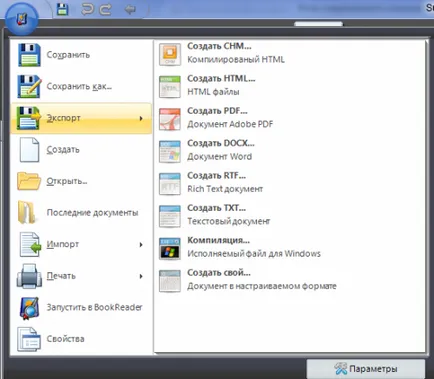
Task: Click the Adobe PDF icon
Action: (x=170, y=119)
